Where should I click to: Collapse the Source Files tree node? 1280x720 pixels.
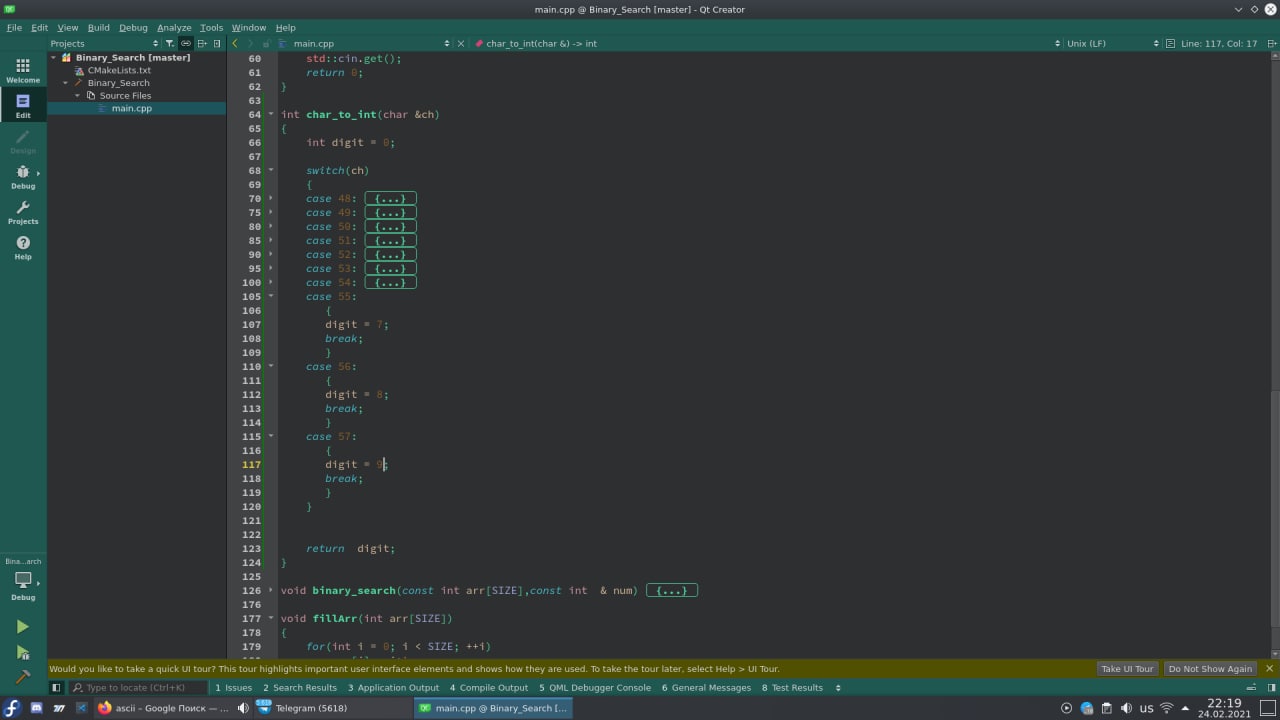(78, 96)
